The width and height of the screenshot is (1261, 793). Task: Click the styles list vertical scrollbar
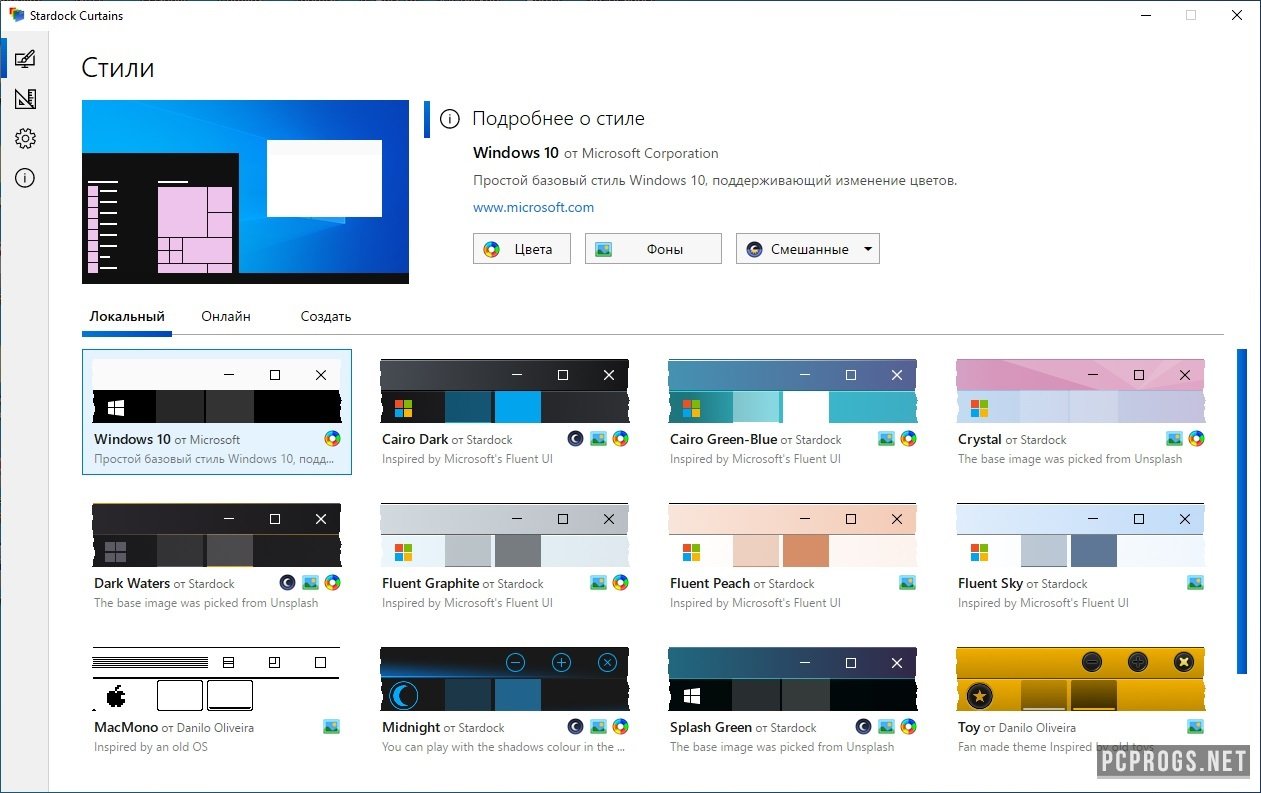pyautogui.click(x=1242, y=510)
